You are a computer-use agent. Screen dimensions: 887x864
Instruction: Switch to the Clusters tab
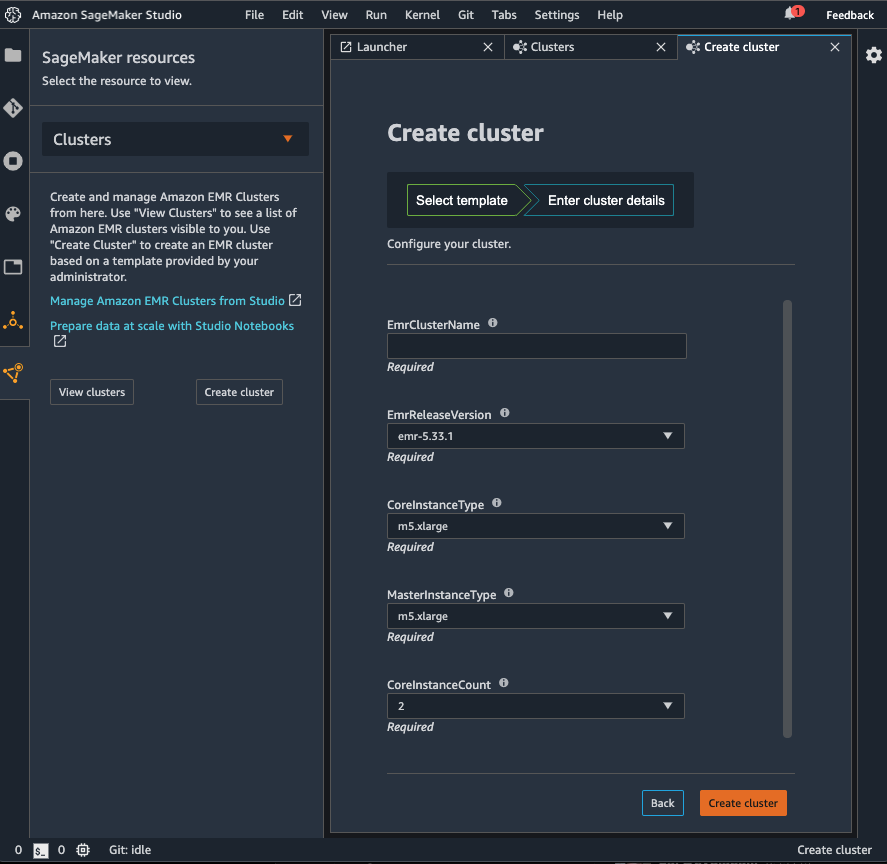pos(591,47)
